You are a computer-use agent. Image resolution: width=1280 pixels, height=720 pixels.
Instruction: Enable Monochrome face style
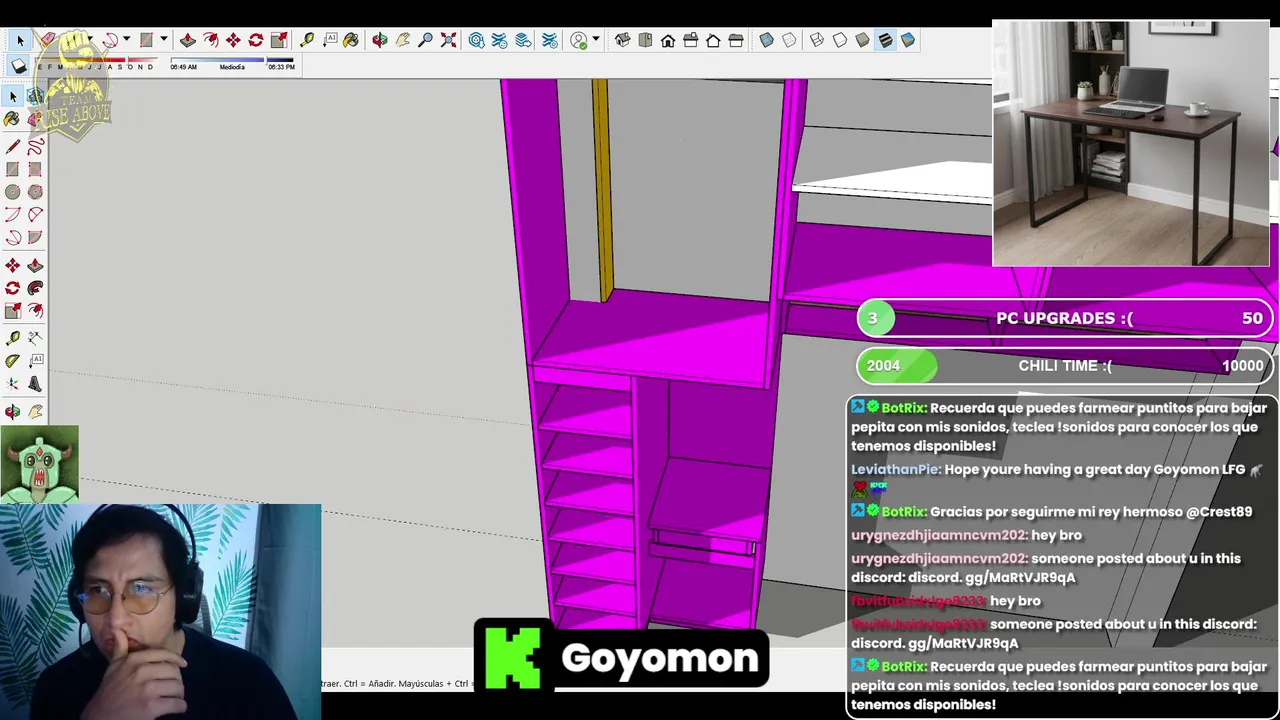pos(908,40)
